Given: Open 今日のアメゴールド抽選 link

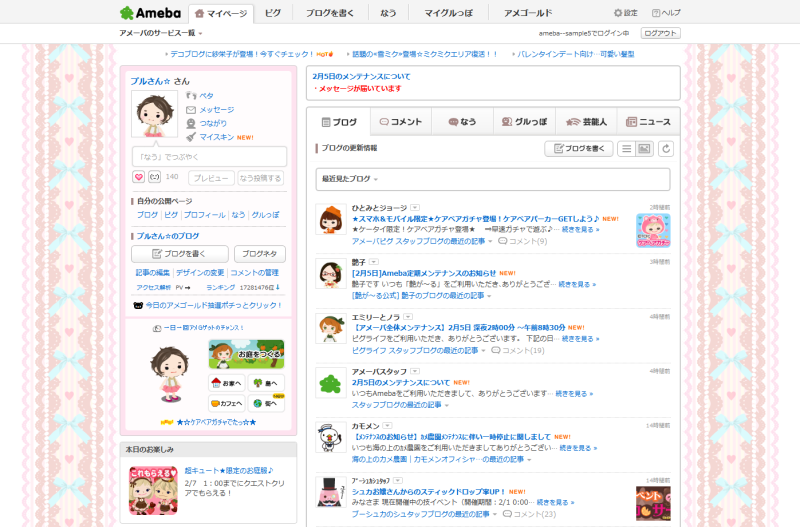Looking at the screenshot, I should [x=213, y=305].
